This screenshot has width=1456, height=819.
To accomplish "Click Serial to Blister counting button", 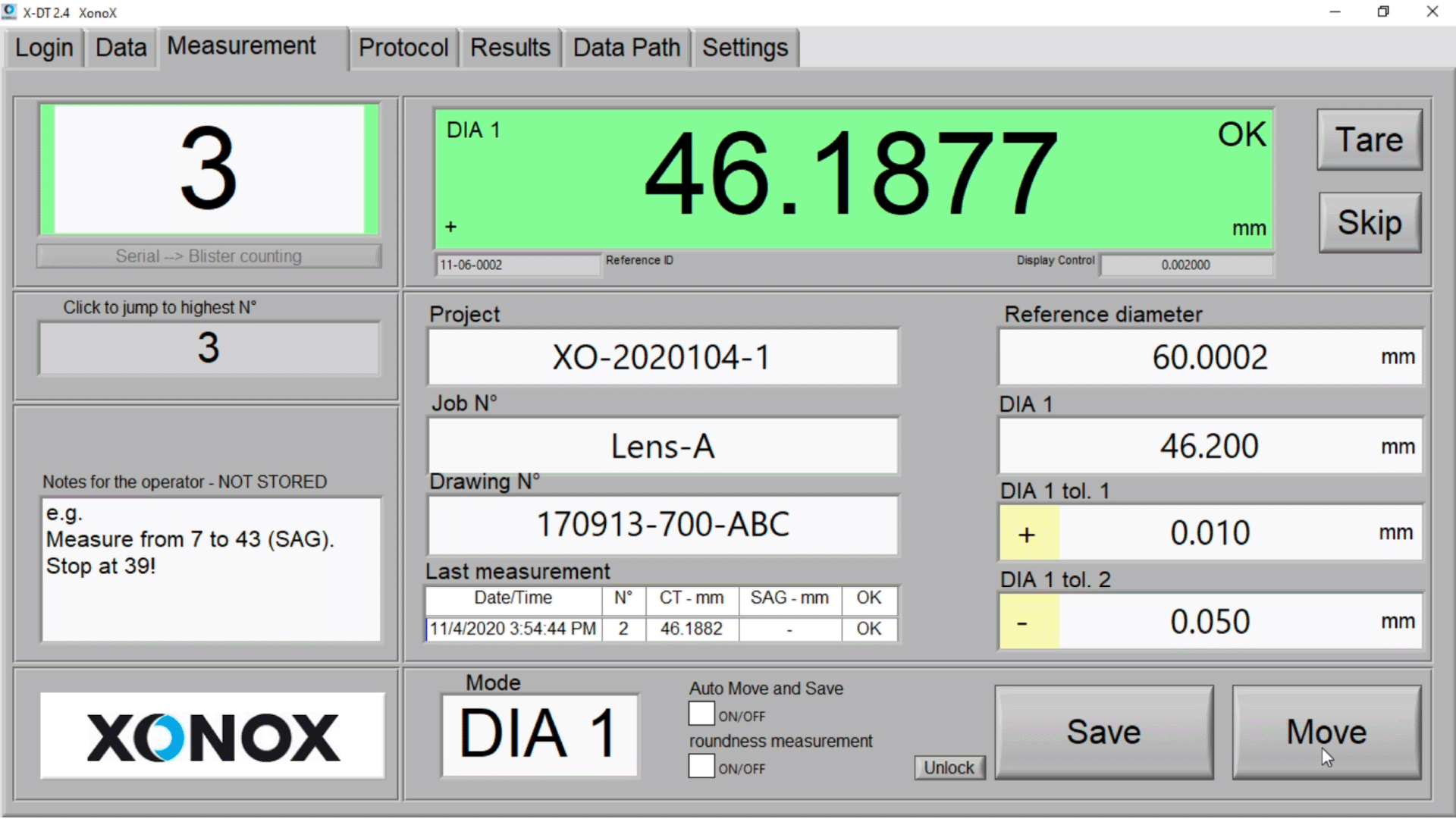I will click(x=209, y=256).
